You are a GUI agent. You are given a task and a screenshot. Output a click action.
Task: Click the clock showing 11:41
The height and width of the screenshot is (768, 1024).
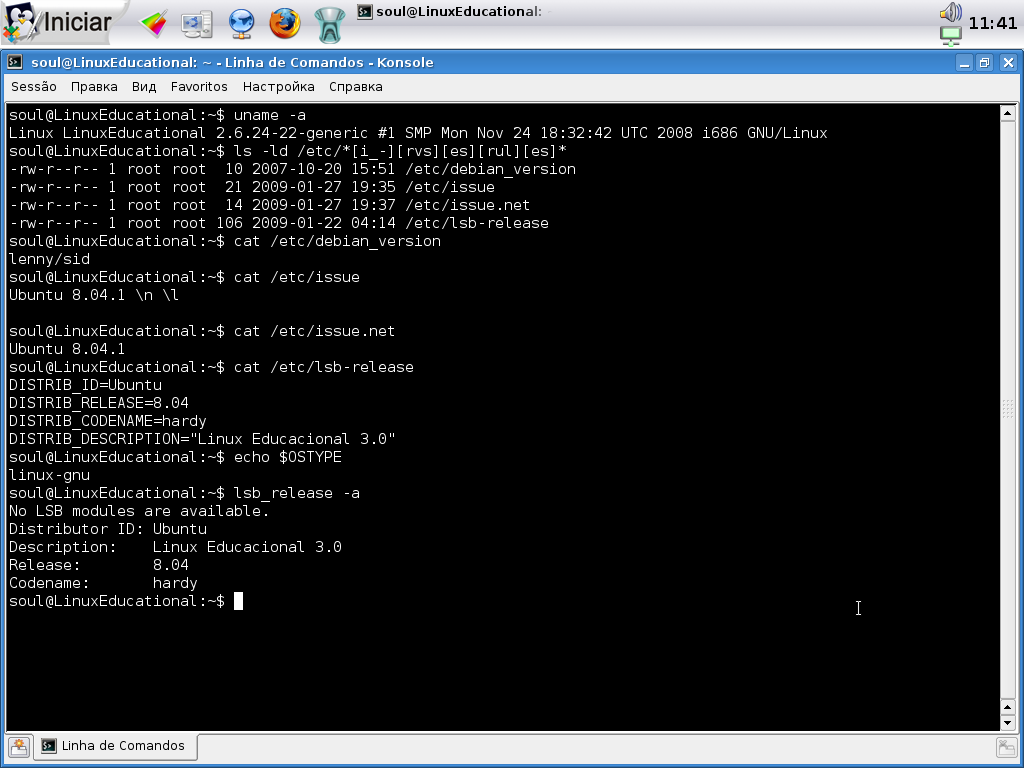[993, 24]
